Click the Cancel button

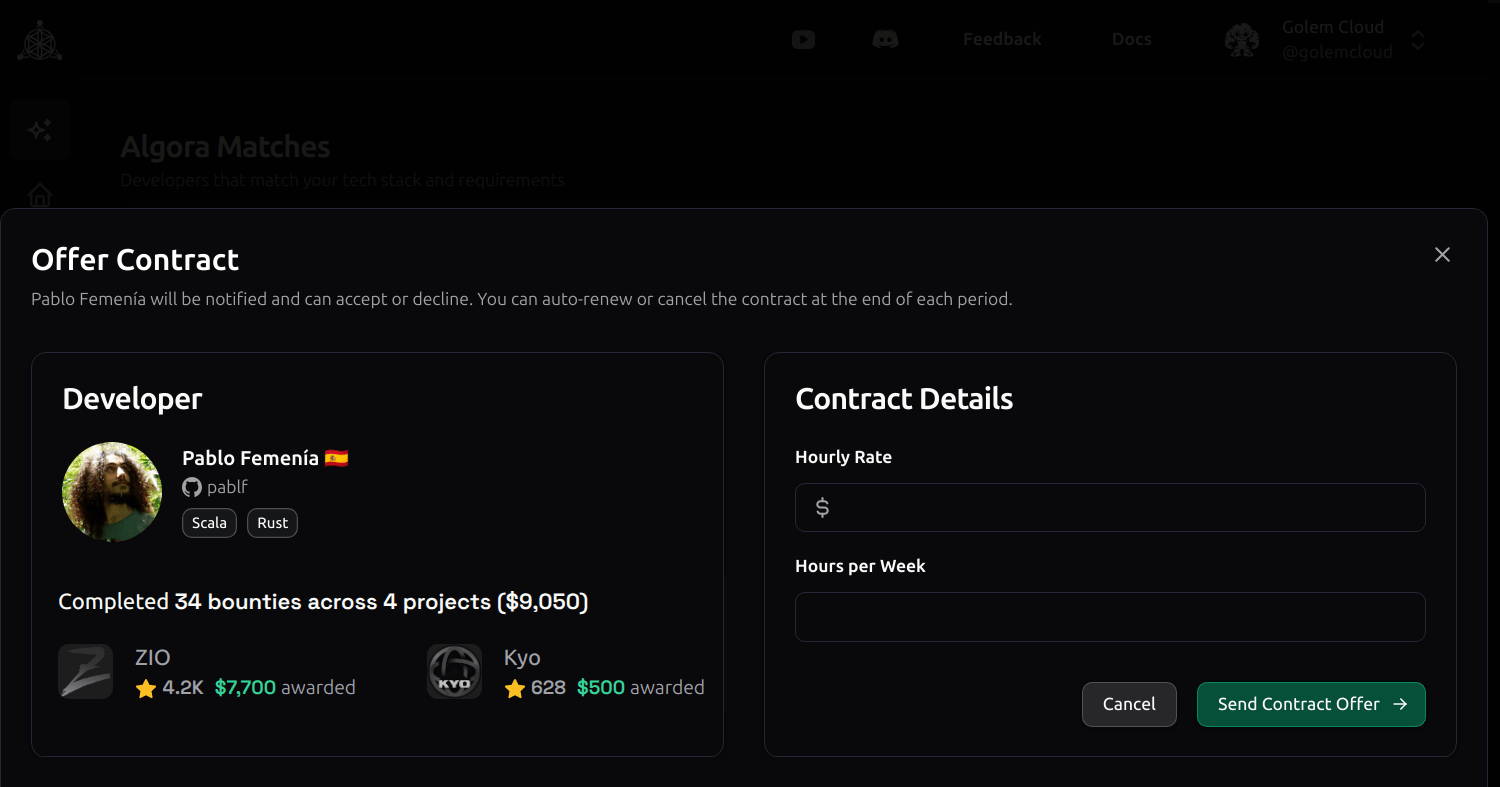(x=1129, y=704)
